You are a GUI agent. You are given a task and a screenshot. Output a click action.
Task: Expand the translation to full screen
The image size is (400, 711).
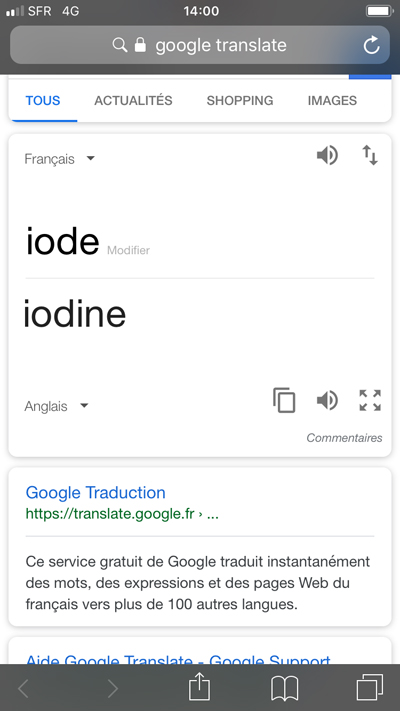point(370,400)
